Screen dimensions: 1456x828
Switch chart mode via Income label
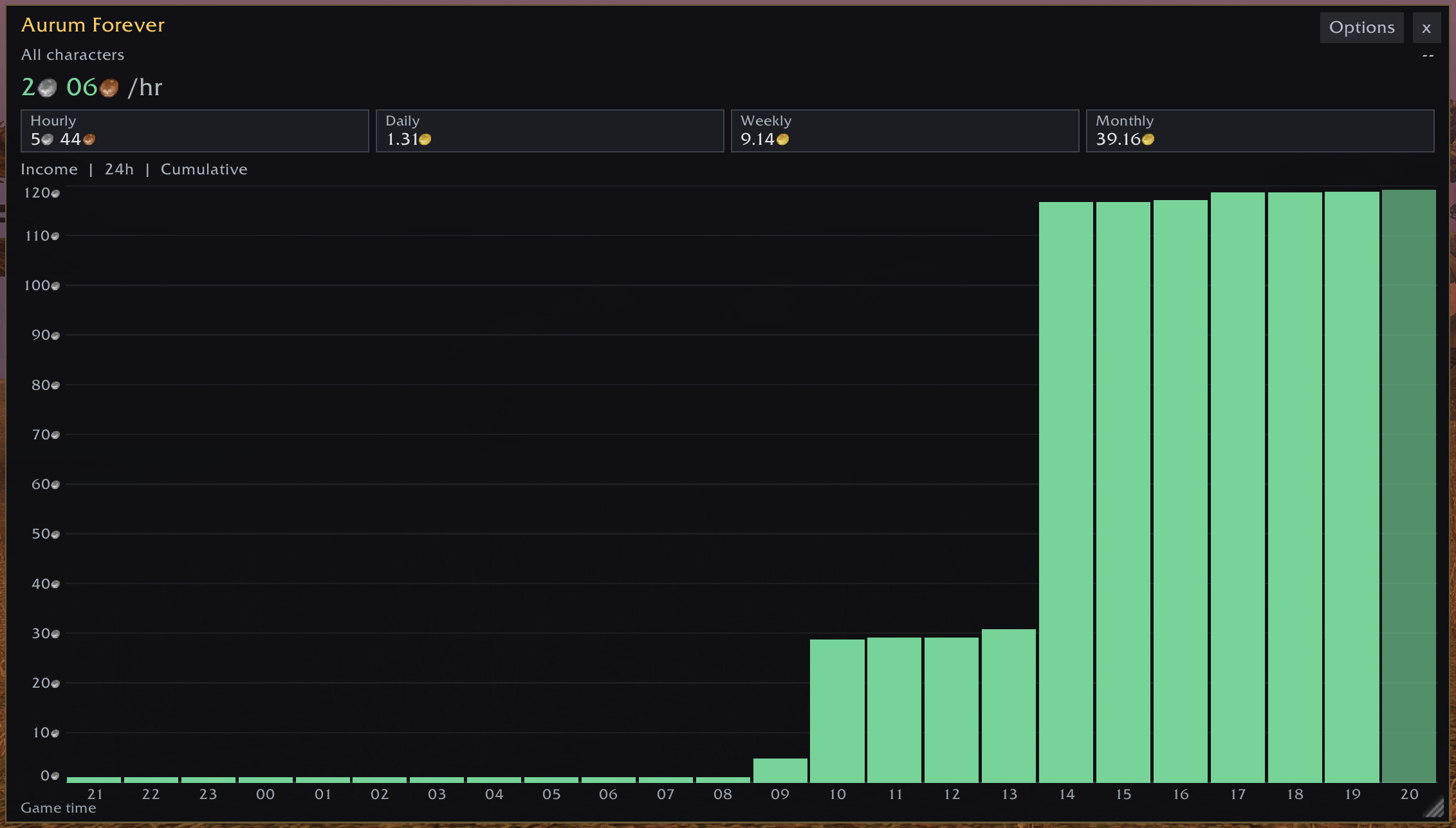point(49,169)
